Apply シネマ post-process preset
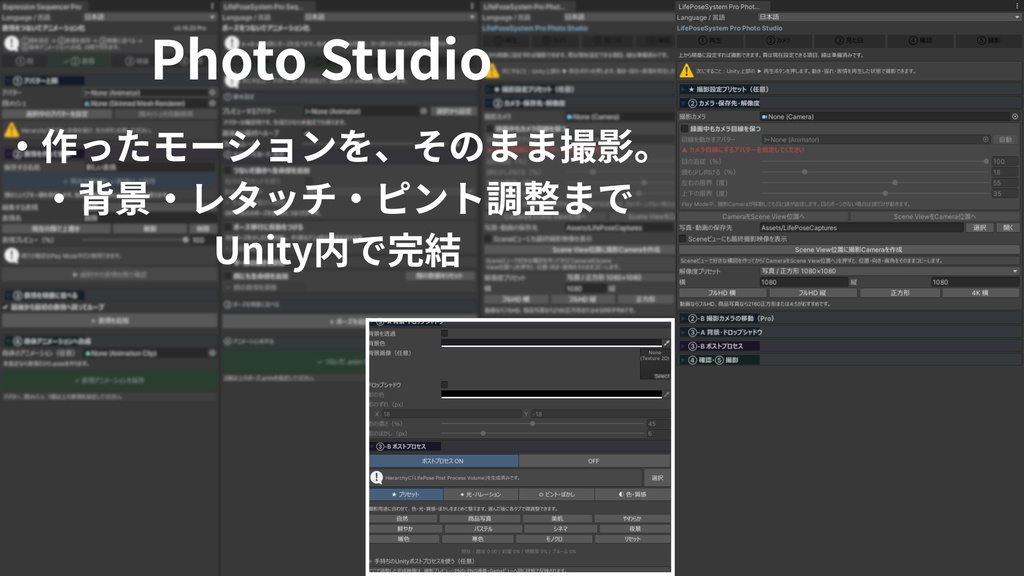 560,529
